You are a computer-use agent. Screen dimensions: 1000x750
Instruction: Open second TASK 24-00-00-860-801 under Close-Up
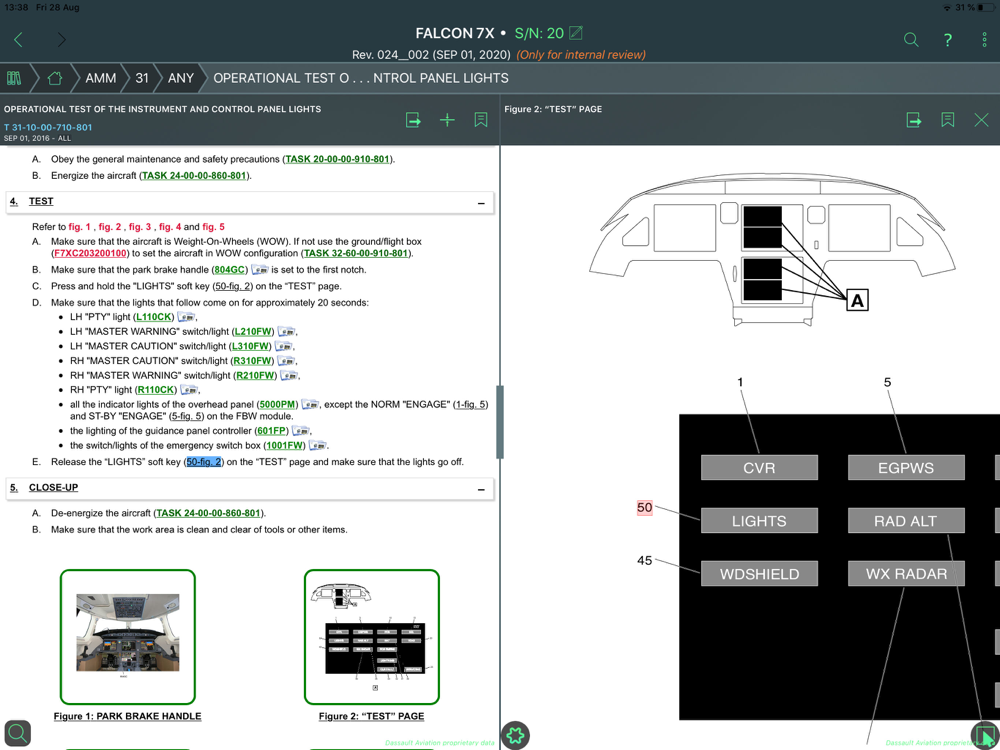(x=209, y=513)
